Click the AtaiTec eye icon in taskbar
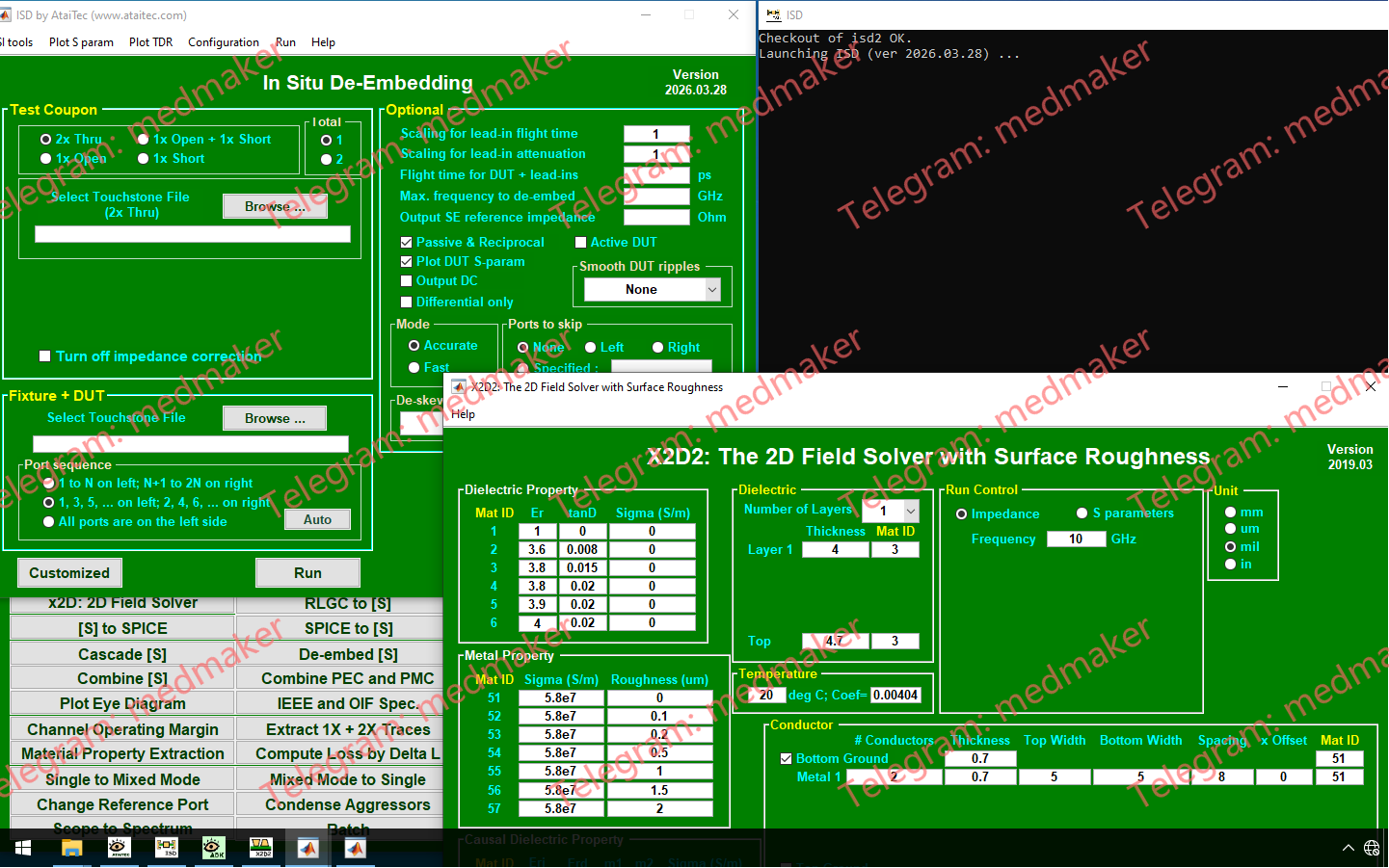 pos(120,848)
